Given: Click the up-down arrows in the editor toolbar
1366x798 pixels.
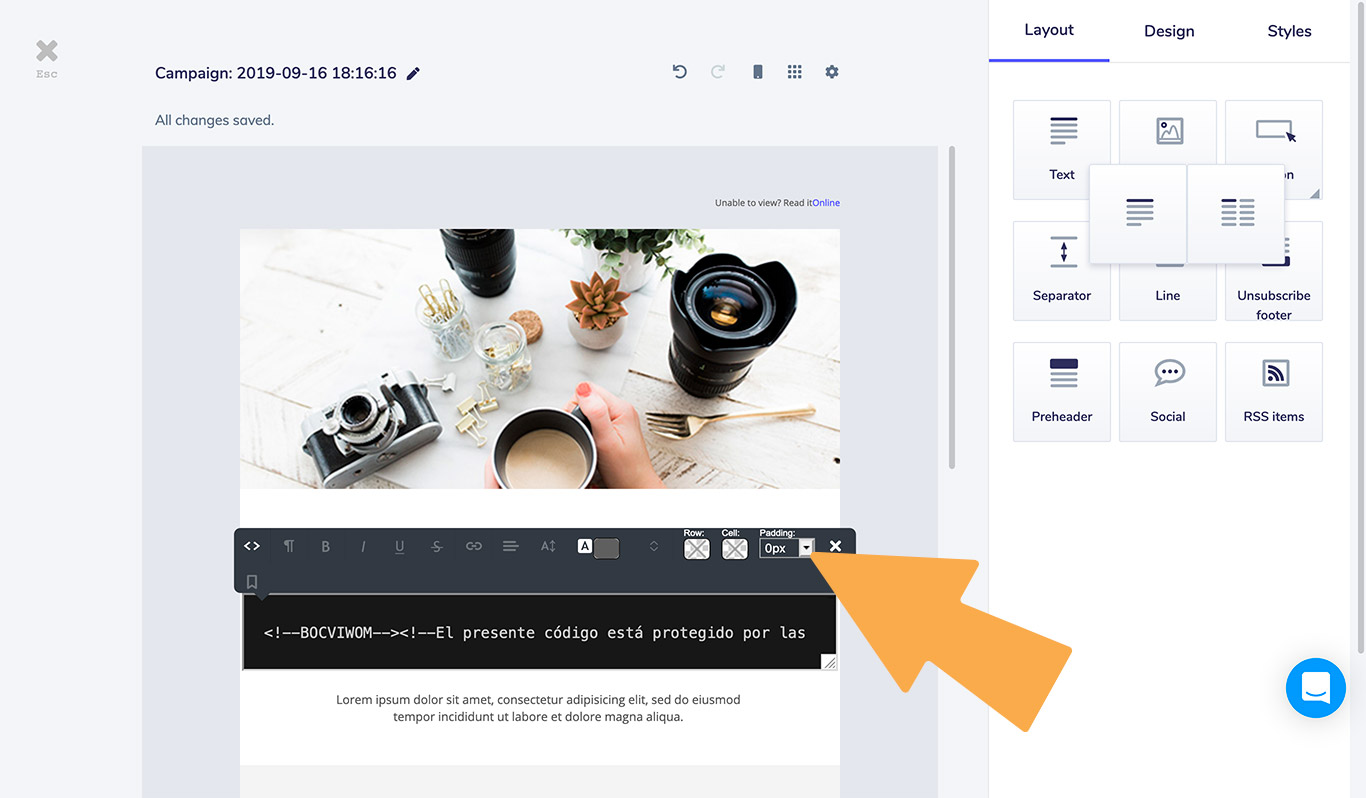Looking at the screenshot, I should [654, 546].
